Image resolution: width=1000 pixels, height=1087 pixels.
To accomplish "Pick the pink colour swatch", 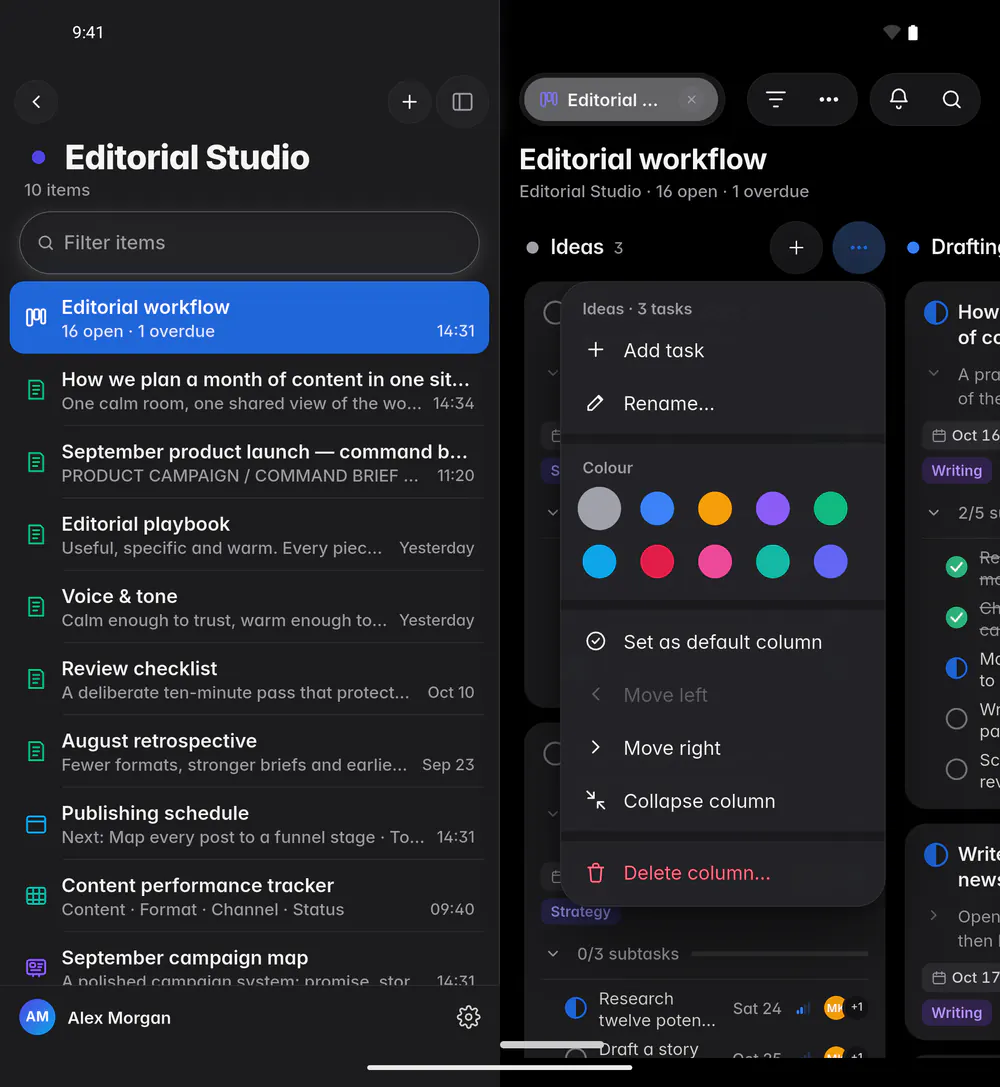I will coord(714,562).
